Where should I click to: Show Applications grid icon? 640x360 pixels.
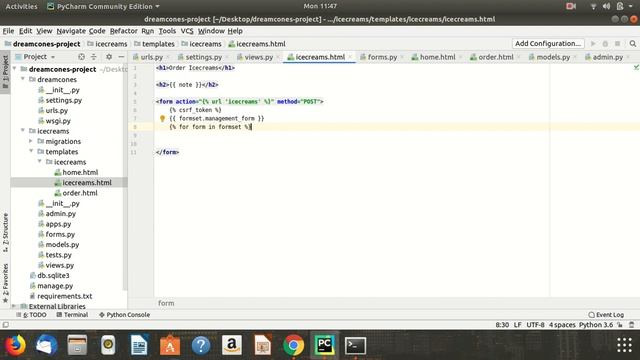point(624,345)
